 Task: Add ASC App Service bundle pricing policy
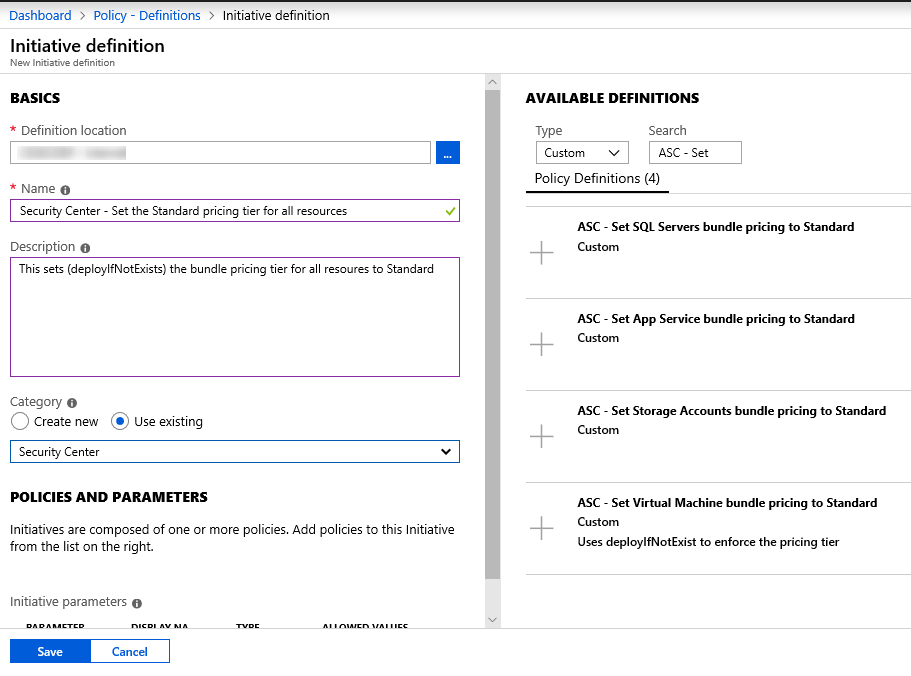[x=541, y=344]
